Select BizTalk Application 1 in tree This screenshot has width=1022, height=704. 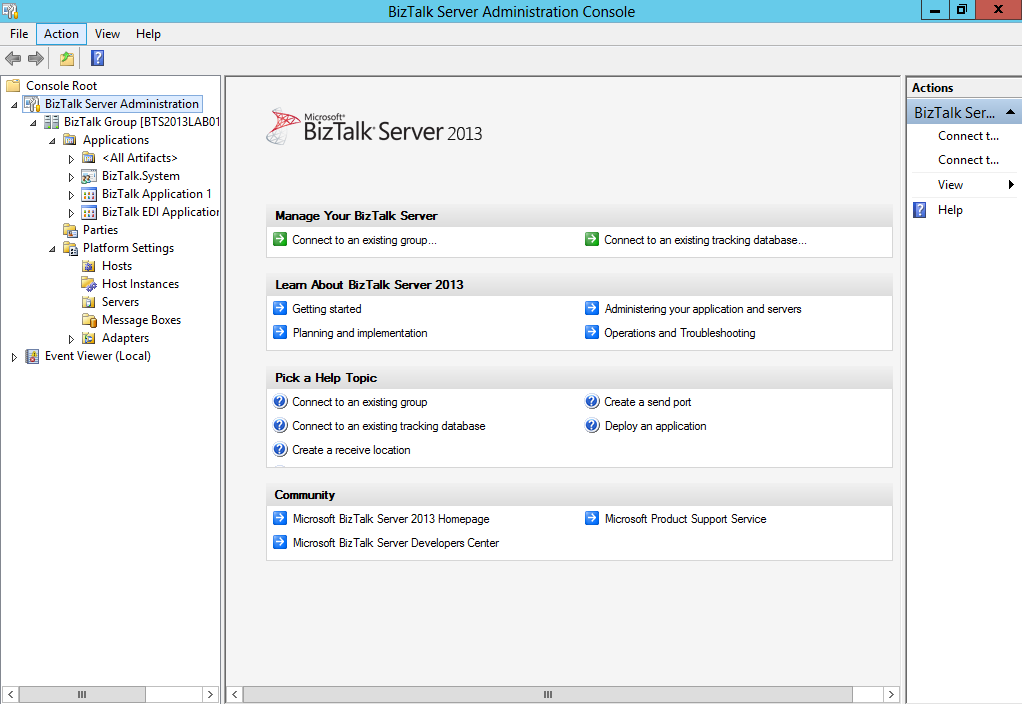point(156,194)
